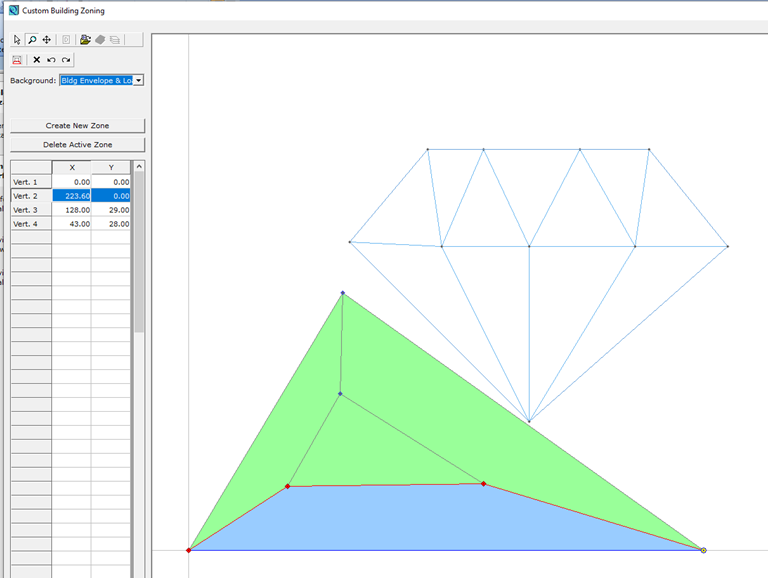Viewport: 768px width, 578px height.
Task: Activate the zoom magnifier tool
Action: click(32, 40)
